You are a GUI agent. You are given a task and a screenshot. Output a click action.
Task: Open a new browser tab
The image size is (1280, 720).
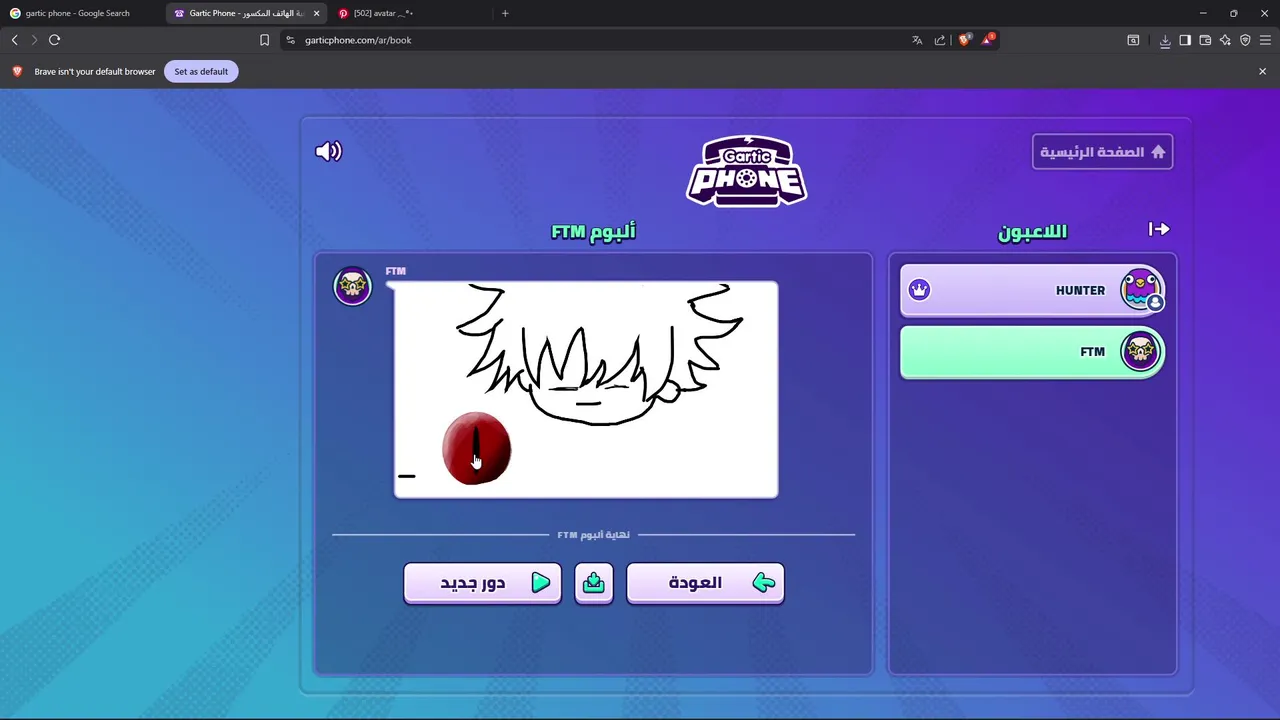[x=505, y=13]
